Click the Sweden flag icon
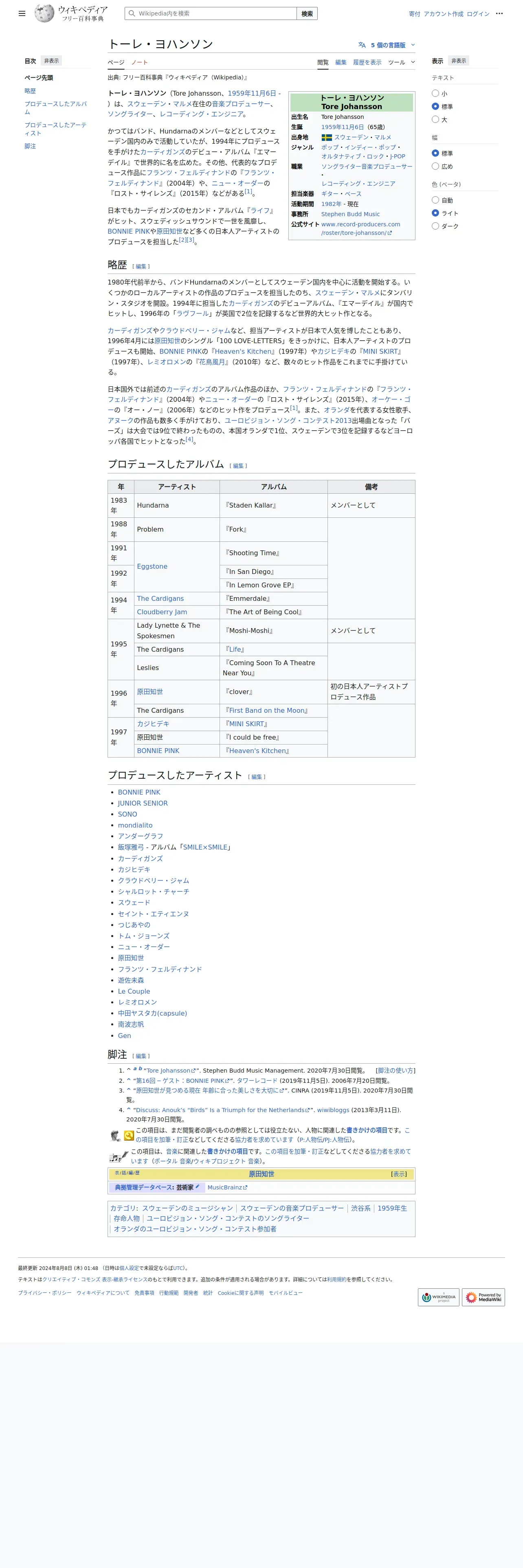 click(326, 138)
